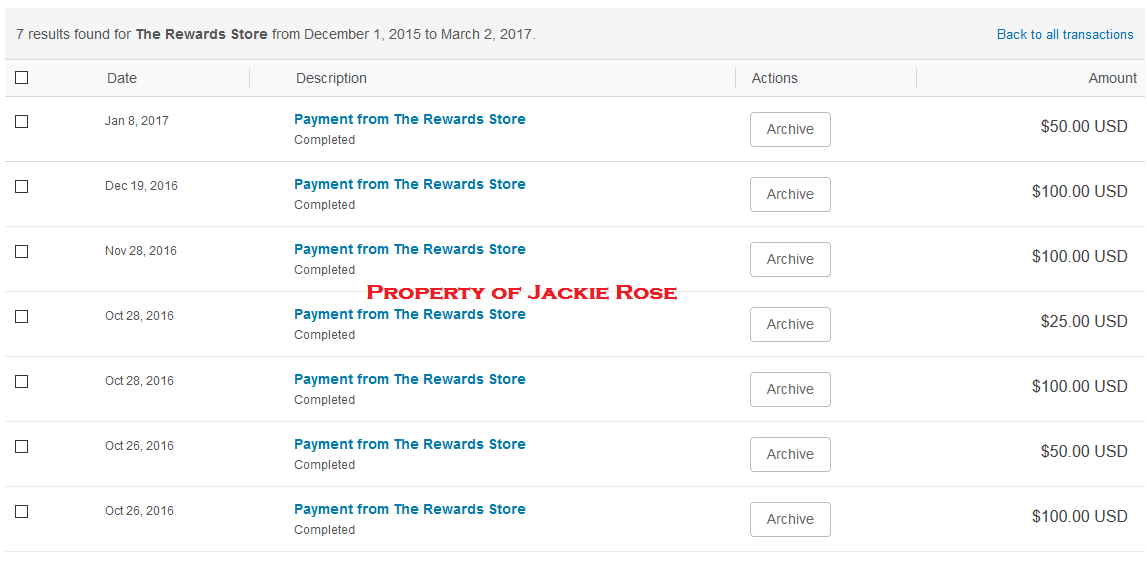The image size is (1147, 569).
Task: Archive the $25.00 Oct 28 transaction
Action: [790, 325]
